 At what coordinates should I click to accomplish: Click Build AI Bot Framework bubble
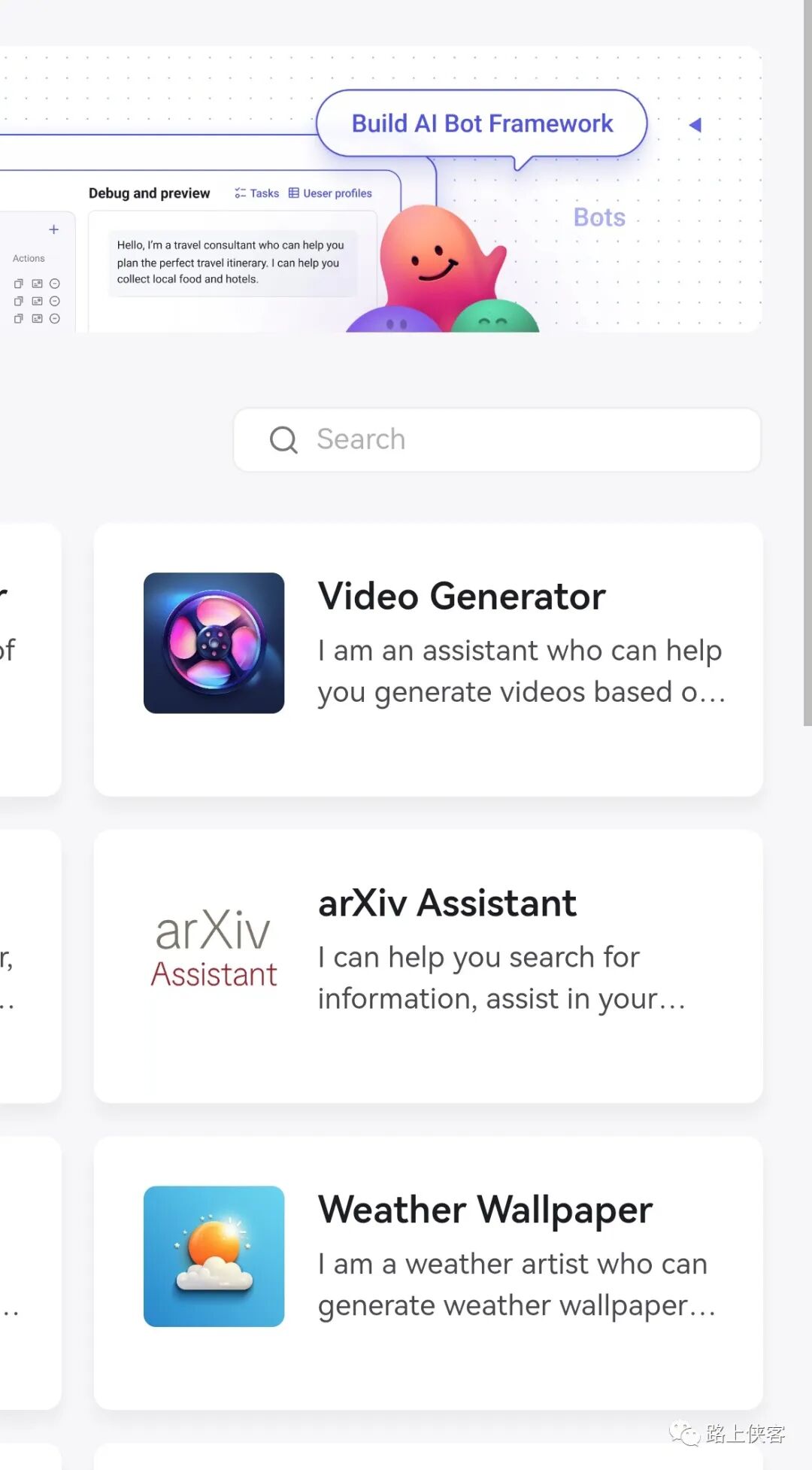click(x=482, y=123)
